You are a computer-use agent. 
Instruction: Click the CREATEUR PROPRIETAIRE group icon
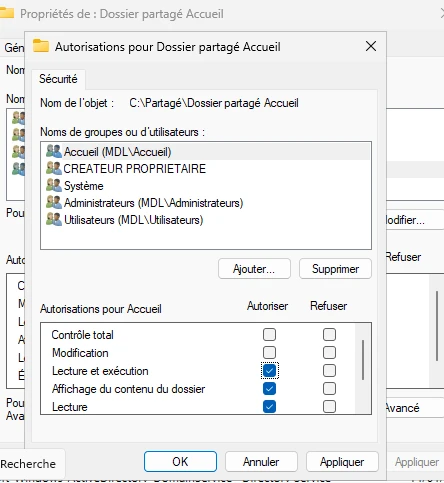tap(54, 168)
